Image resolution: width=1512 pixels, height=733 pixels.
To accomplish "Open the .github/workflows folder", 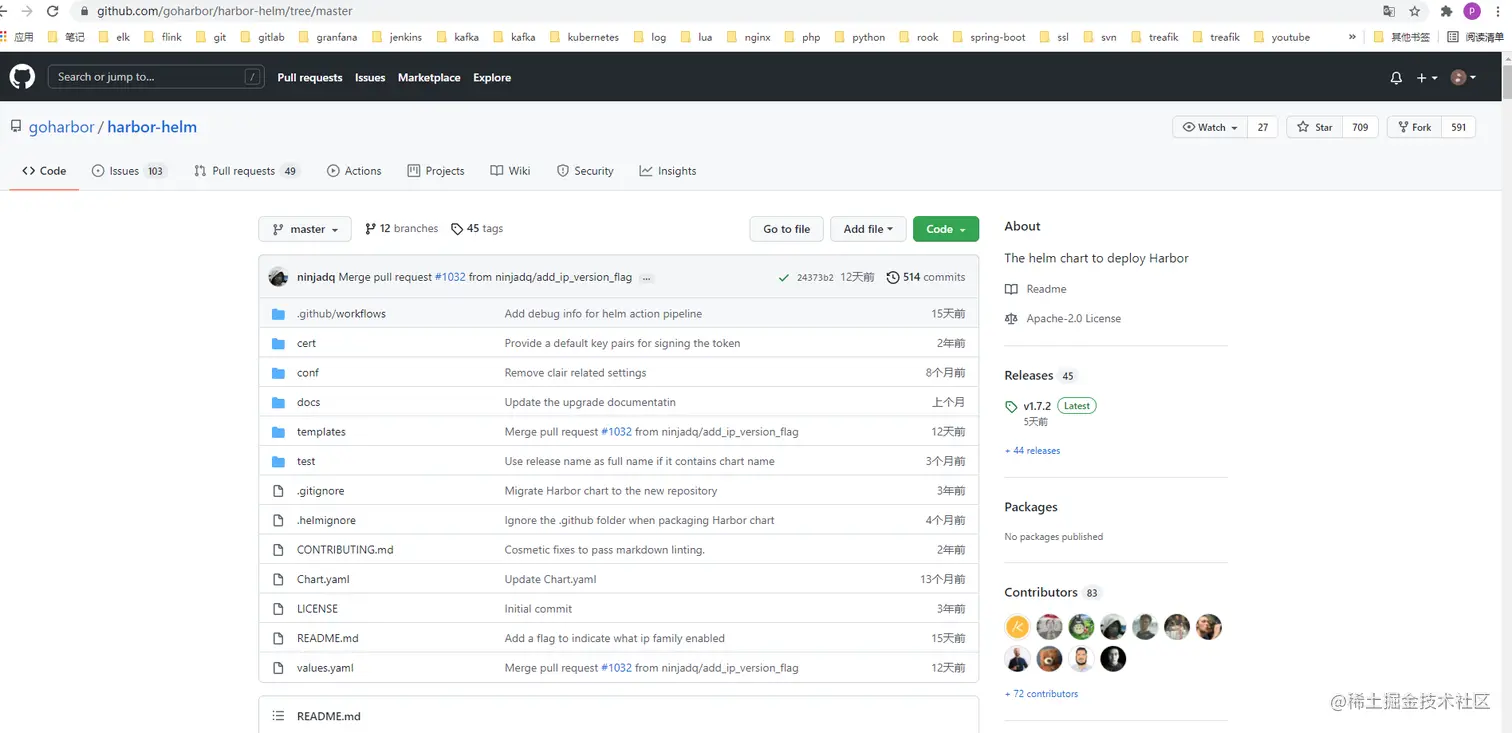I will tap(341, 314).
